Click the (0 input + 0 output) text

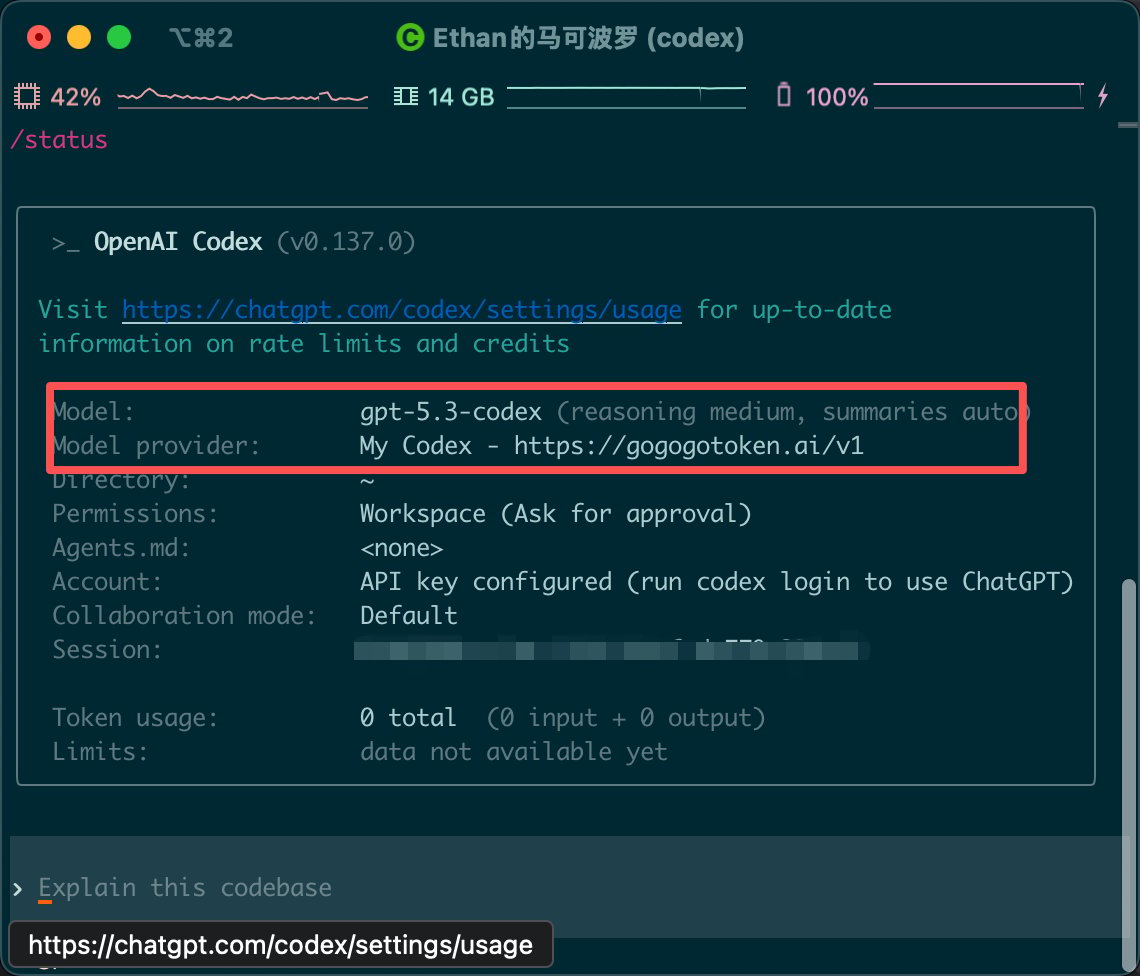pos(625,718)
